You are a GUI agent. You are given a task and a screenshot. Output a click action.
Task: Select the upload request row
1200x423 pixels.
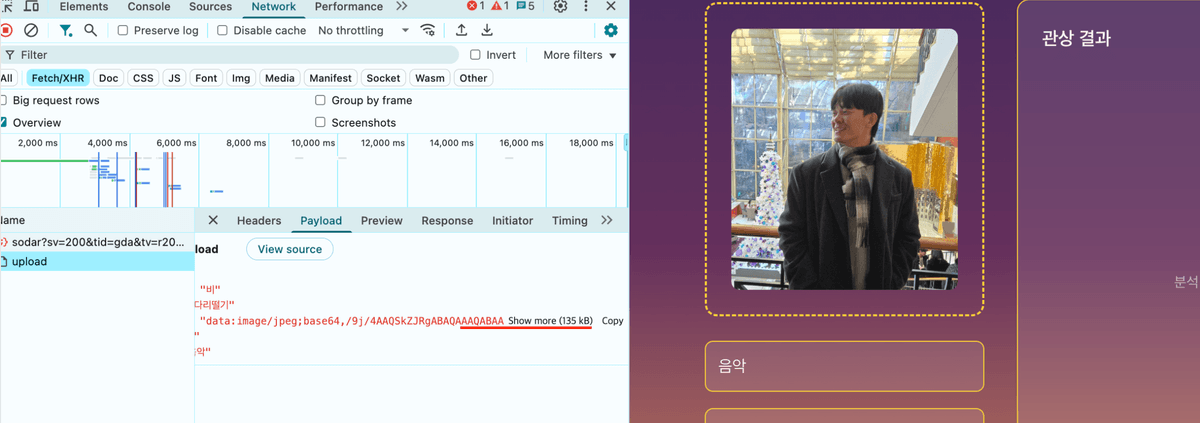pos(30,262)
